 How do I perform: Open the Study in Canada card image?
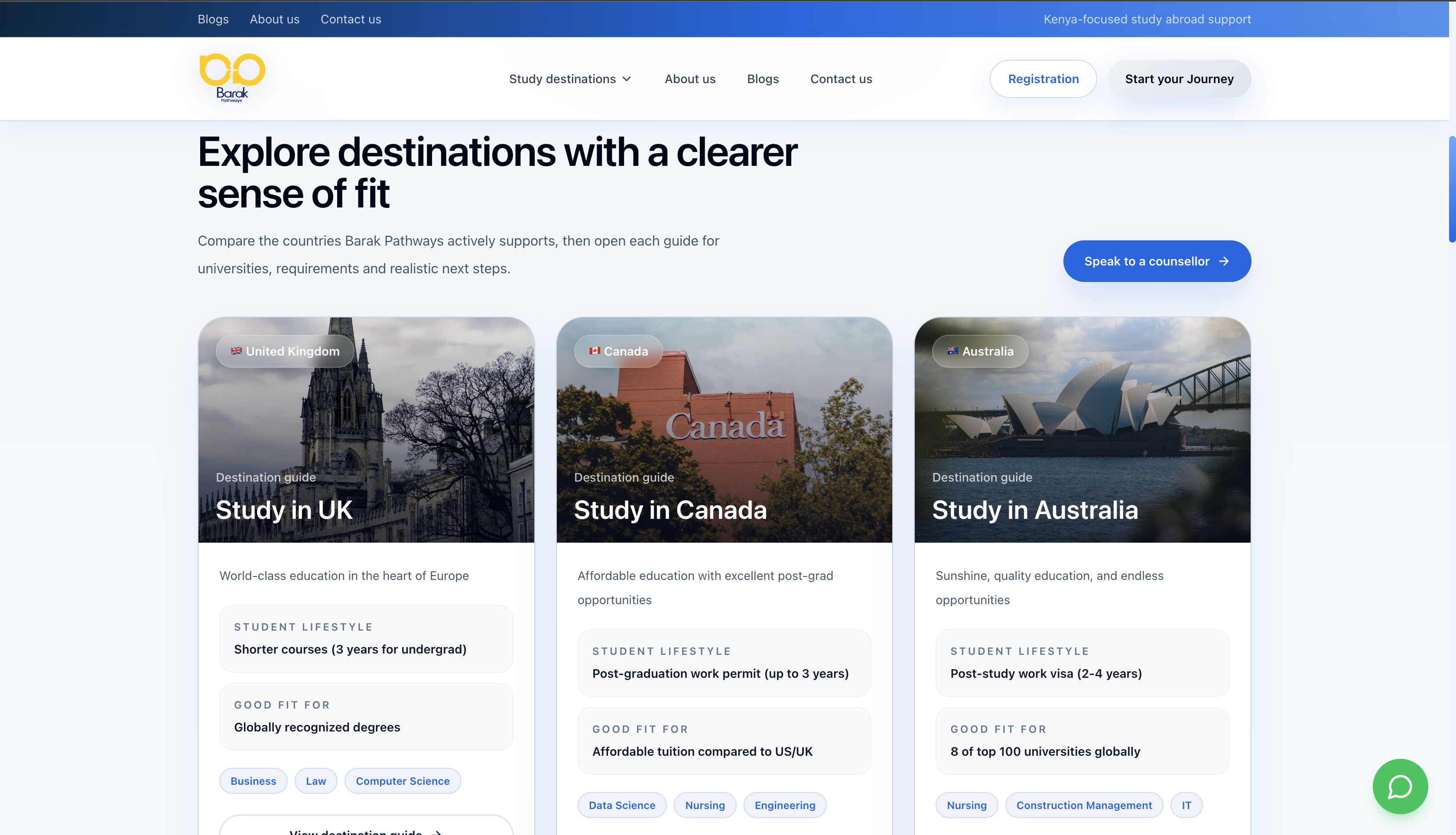point(724,430)
